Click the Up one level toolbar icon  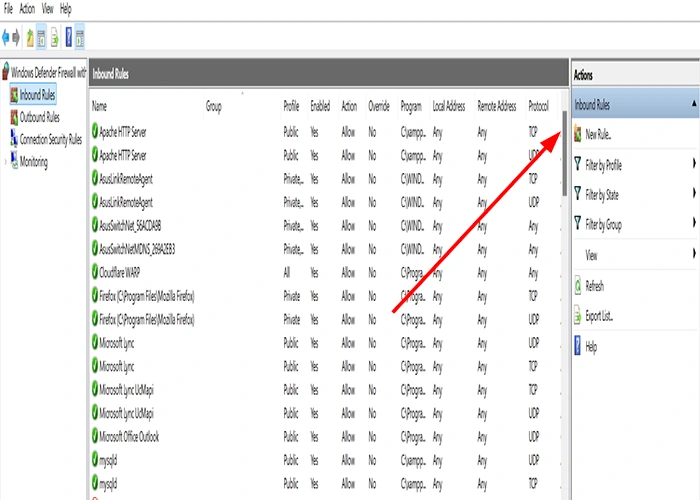click(x=30, y=38)
